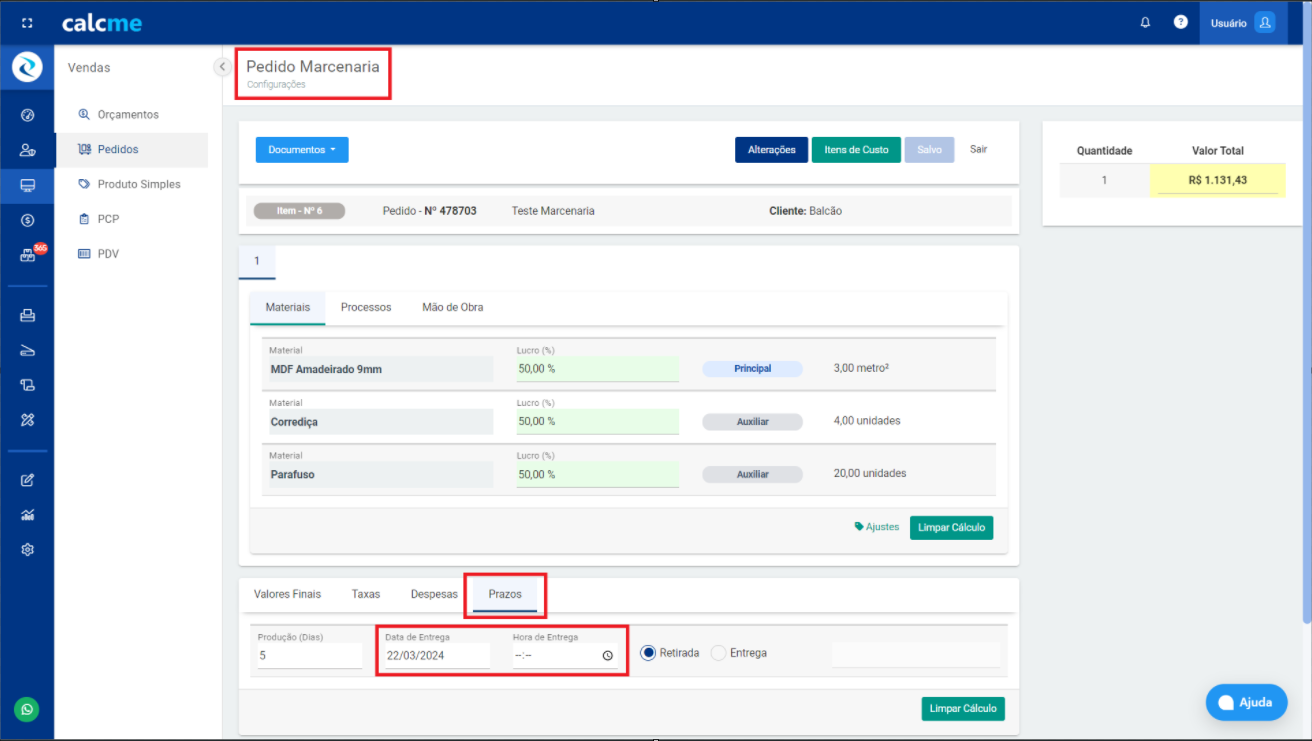Toggle fullscreen icon at top left
The image size is (1312, 741).
point(27,23)
